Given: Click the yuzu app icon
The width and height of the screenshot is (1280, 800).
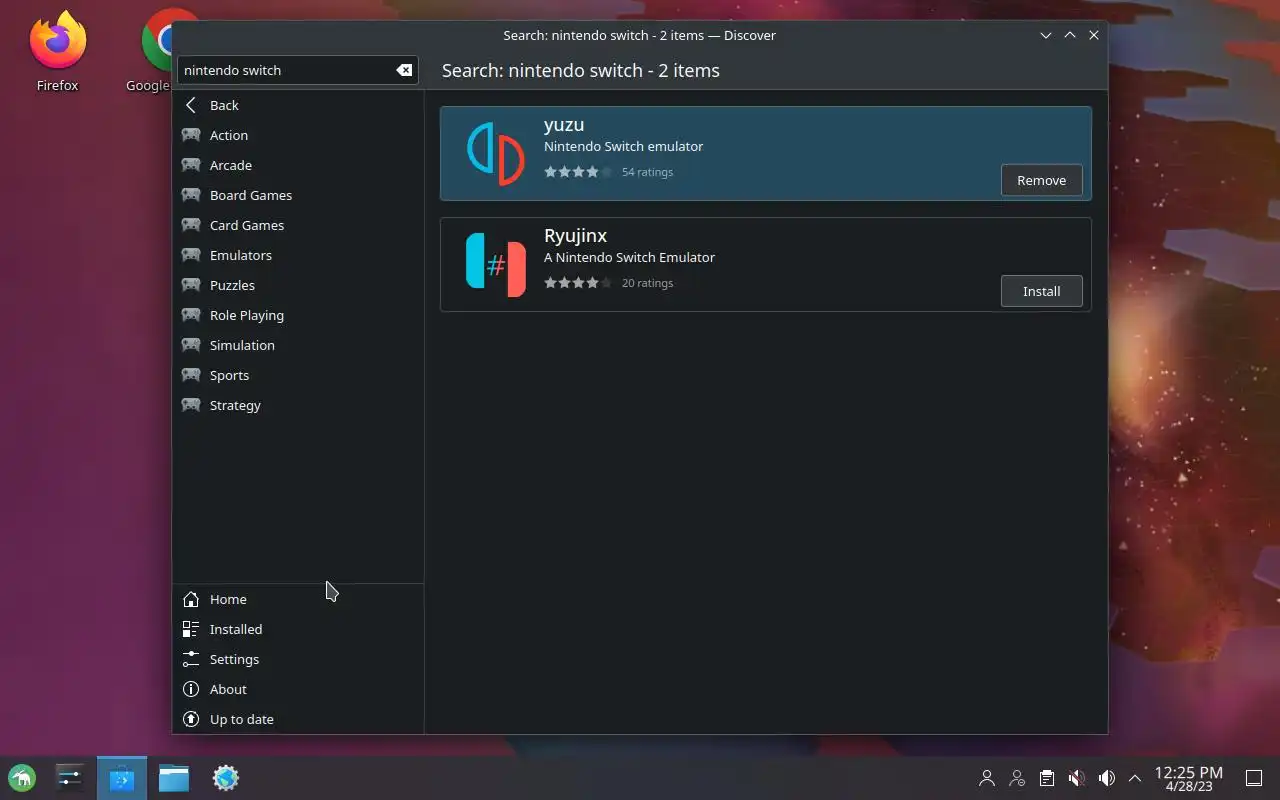Looking at the screenshot, I should (x=496, y=153).
